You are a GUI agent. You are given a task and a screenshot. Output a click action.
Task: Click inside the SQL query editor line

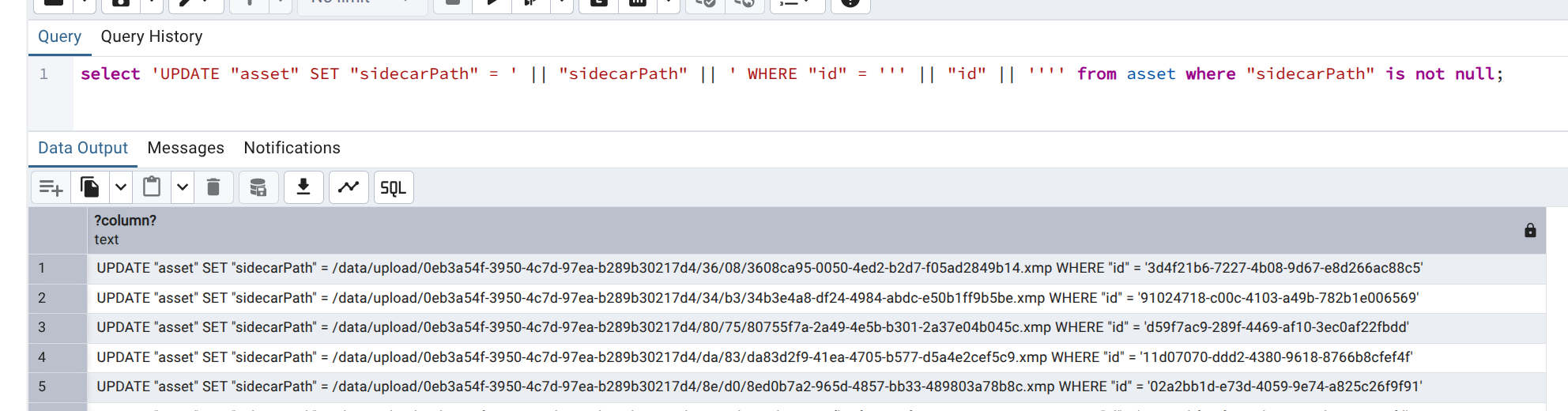pyautogui.click(x=791, y=74)
